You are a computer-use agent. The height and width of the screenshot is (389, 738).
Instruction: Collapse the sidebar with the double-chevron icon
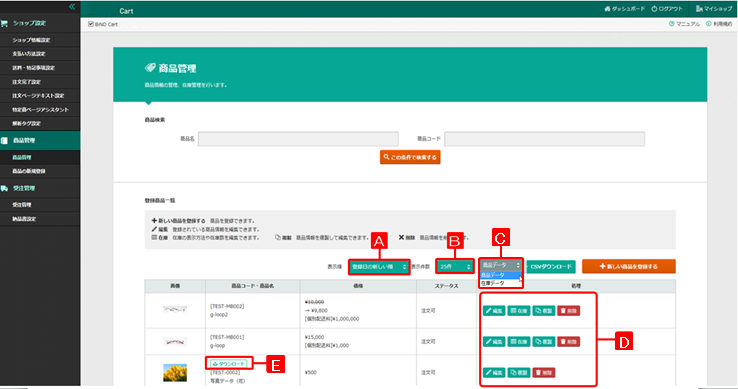coord(72,7)
